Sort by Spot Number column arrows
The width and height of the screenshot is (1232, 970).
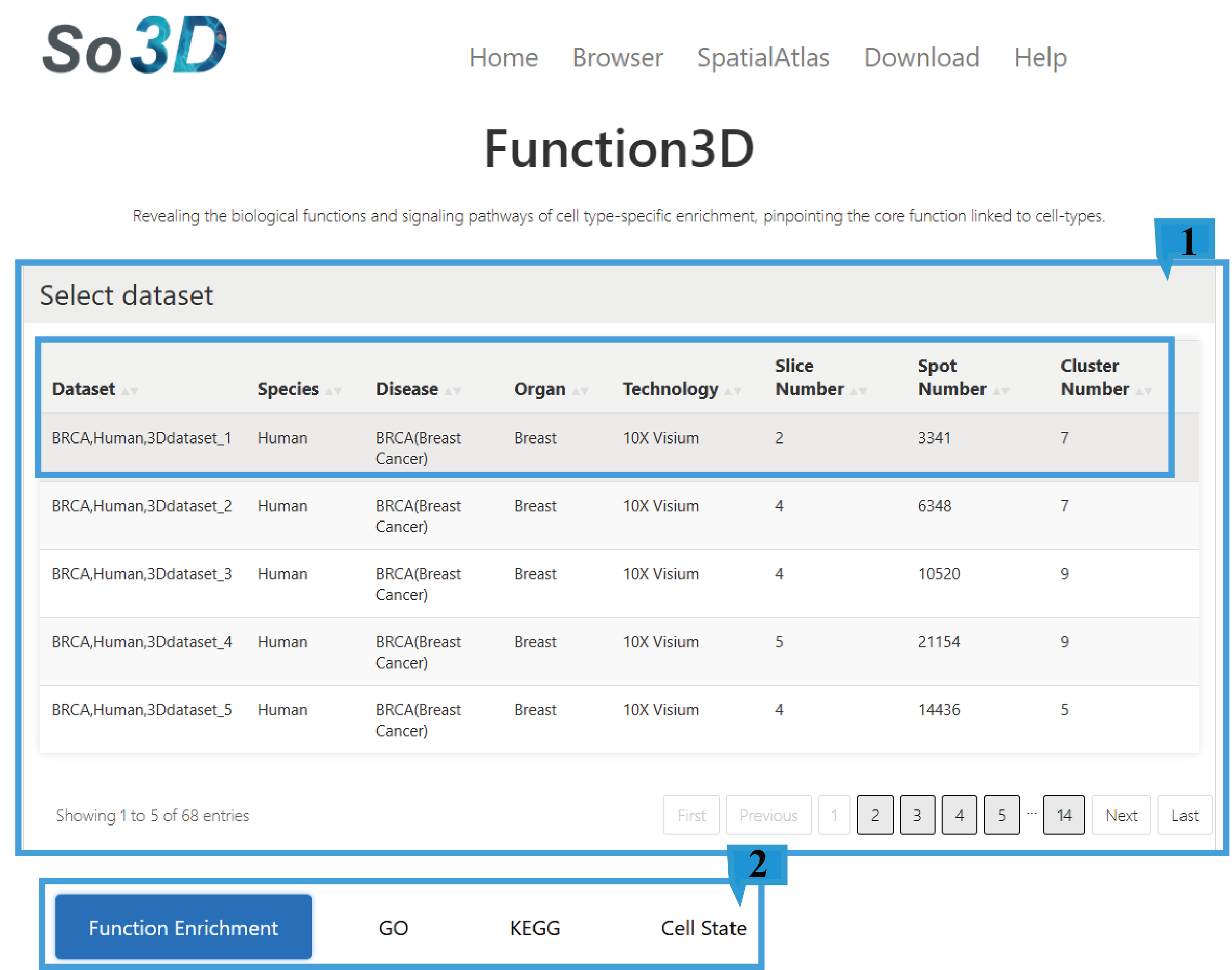point(1000,391)
